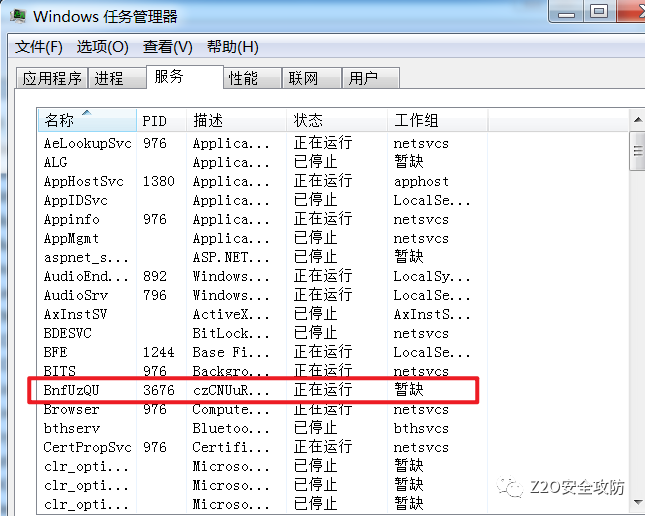
Task: Click PID 796 cell
Action: pyautogui.click(x=155, y=295)
